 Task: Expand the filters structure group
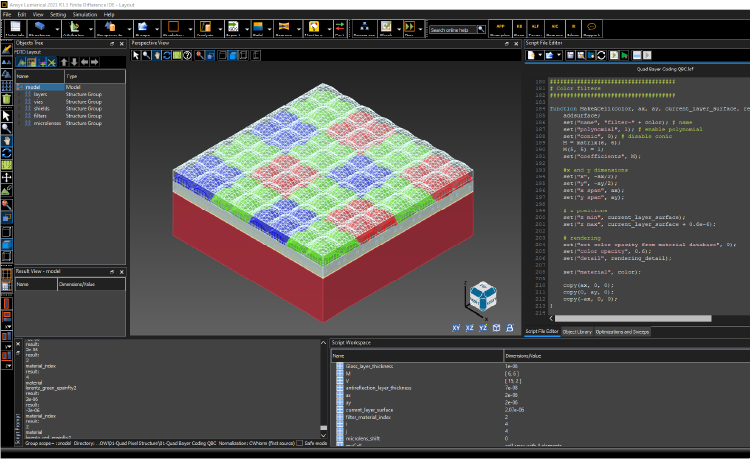tap(20, 116)
